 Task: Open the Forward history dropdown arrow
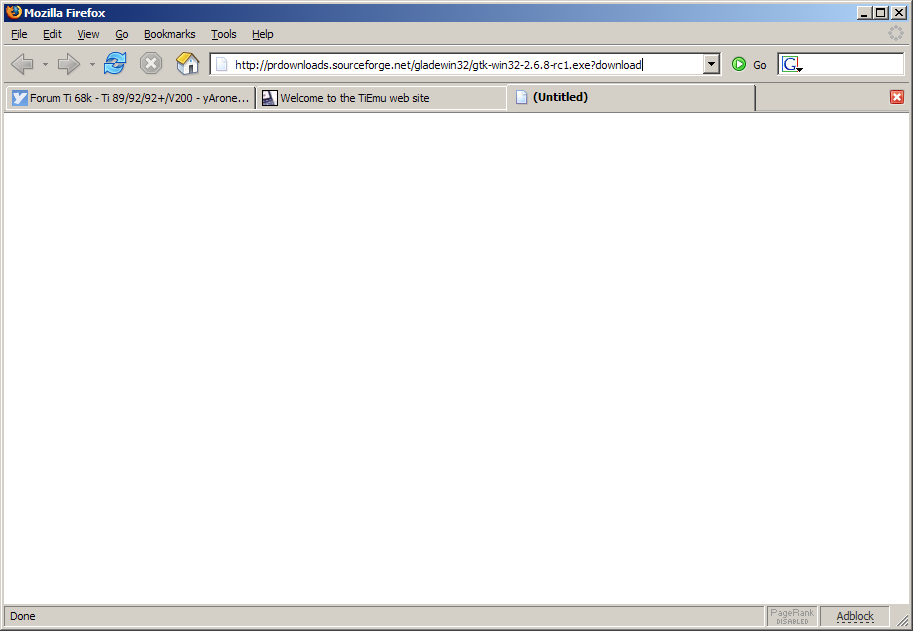point(92,64)
